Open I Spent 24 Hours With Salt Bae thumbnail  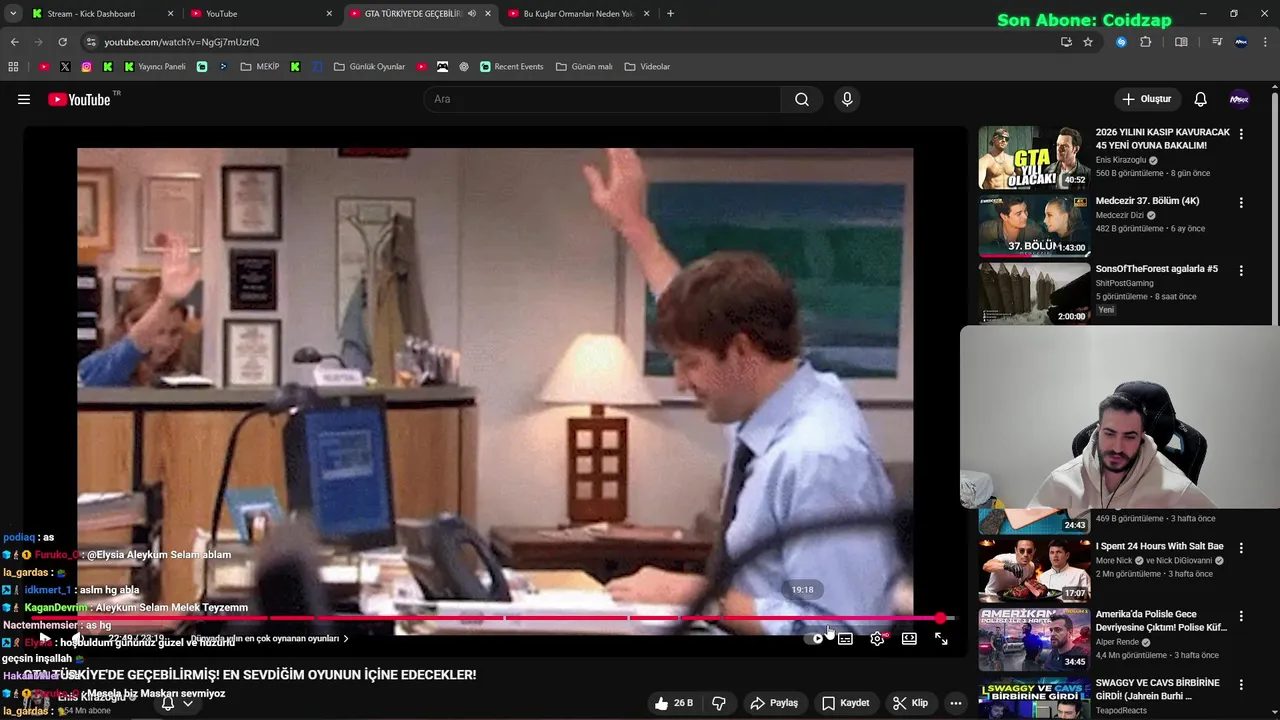[1034, 571]
